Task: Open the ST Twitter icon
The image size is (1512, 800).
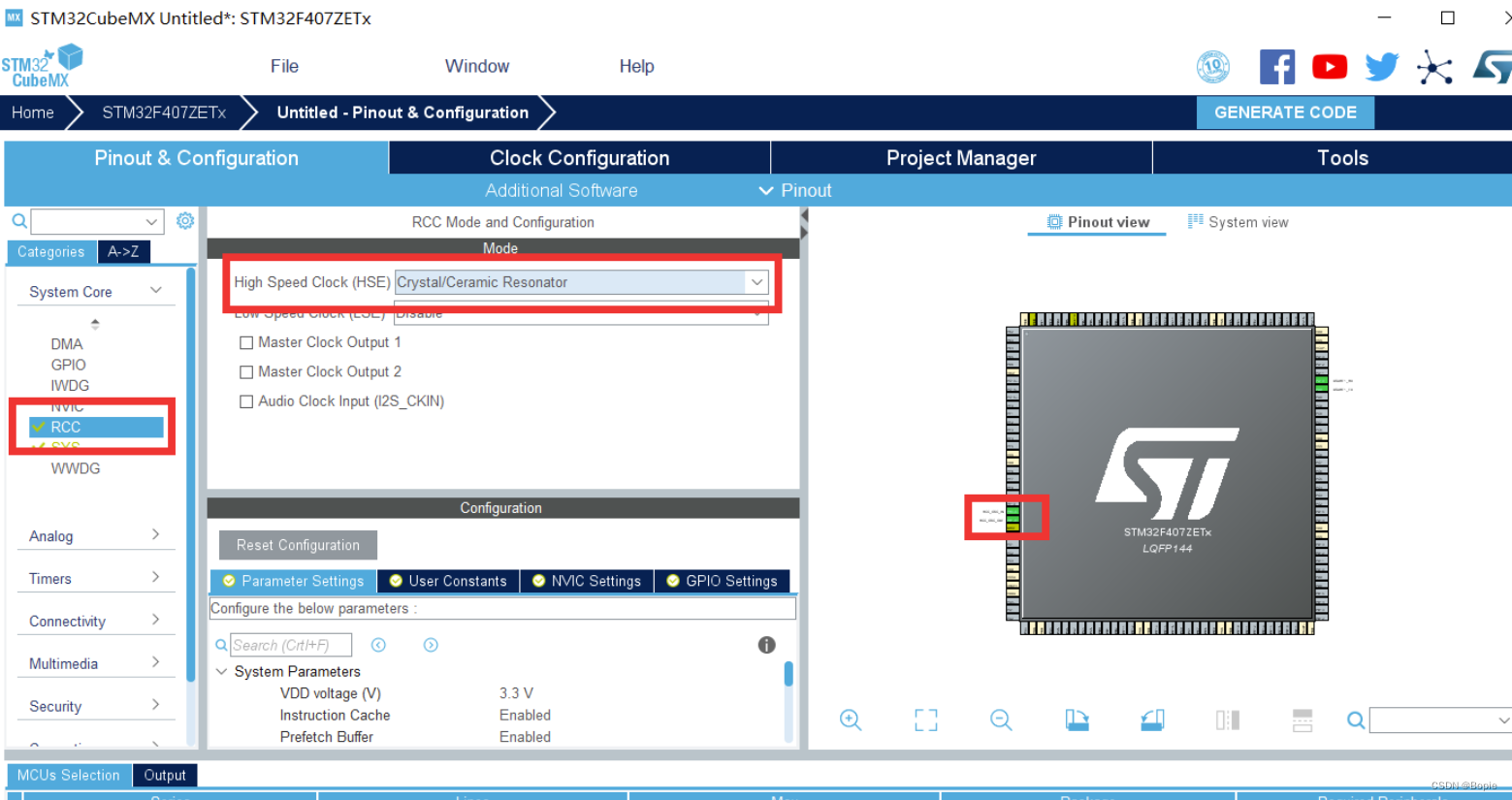Action: click(x=1382, y=67)
